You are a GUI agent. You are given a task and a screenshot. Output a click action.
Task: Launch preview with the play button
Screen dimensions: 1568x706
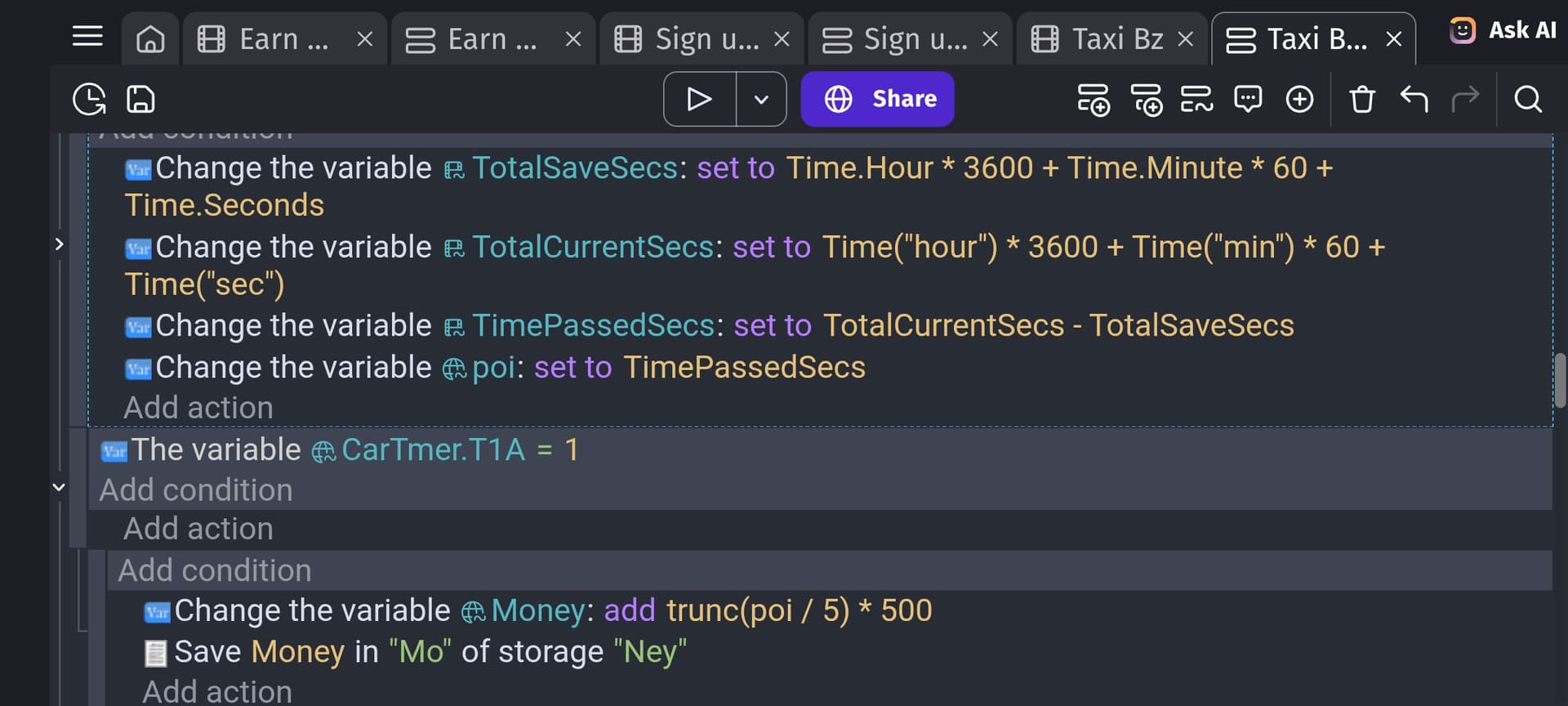(700, 100)
